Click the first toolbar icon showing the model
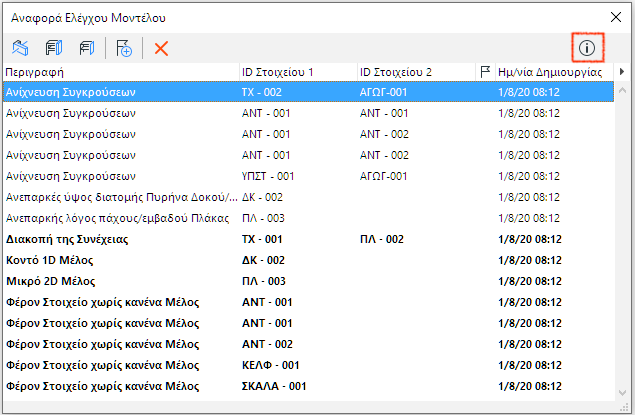The width and height of the screenshot is (635, 415). point(20,48)
